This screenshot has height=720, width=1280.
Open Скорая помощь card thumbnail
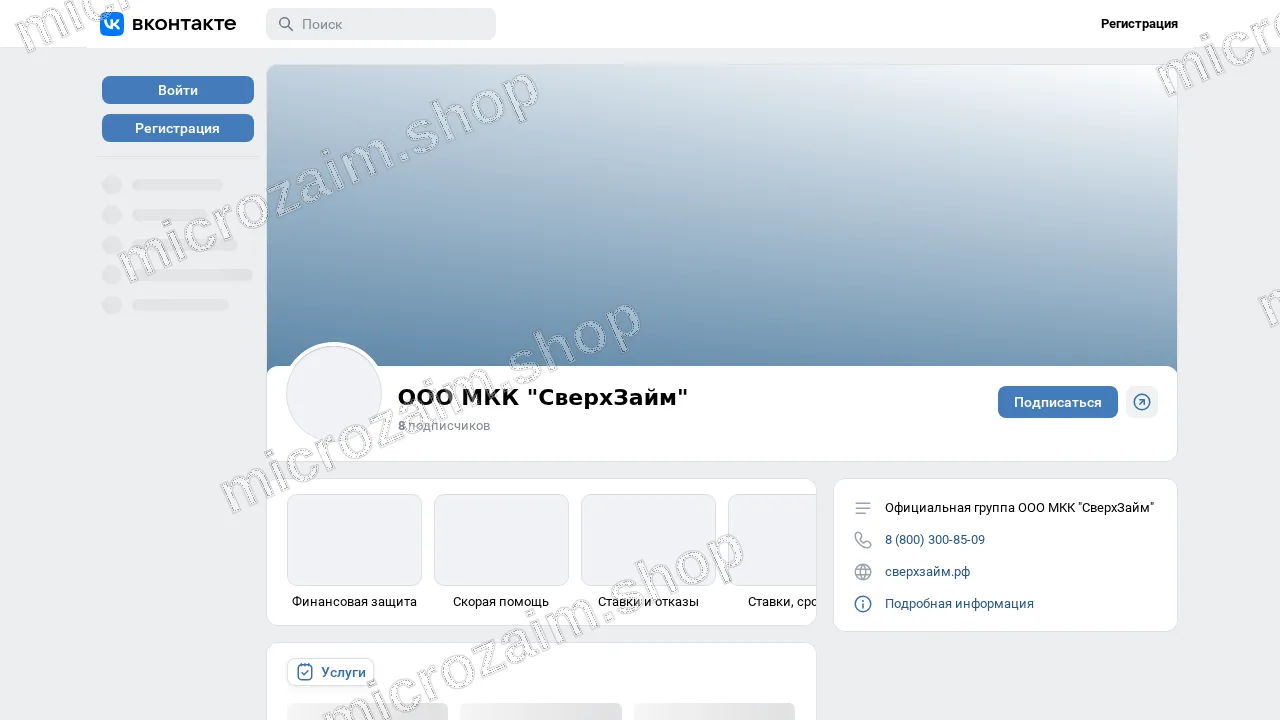click(501, 540)
